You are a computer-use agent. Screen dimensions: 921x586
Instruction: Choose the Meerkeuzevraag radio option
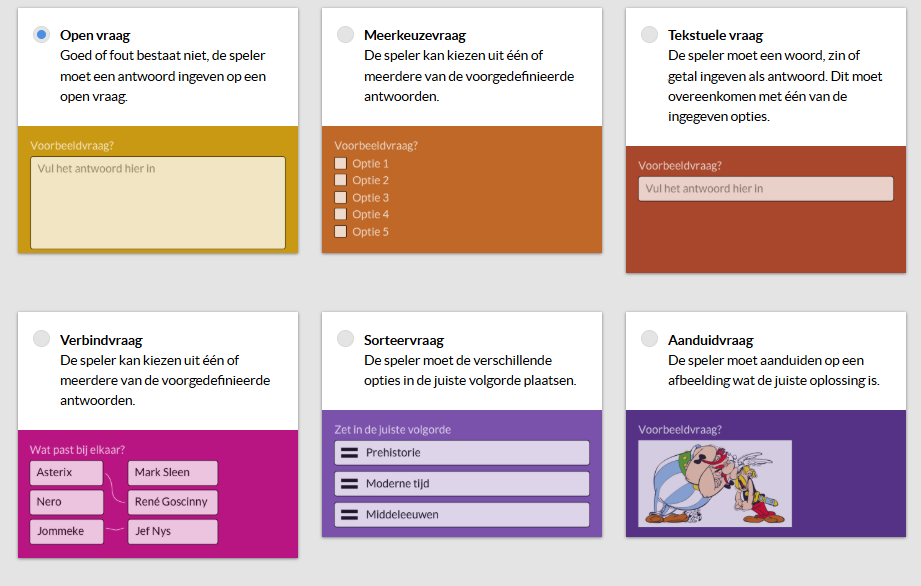coord(345,35)
